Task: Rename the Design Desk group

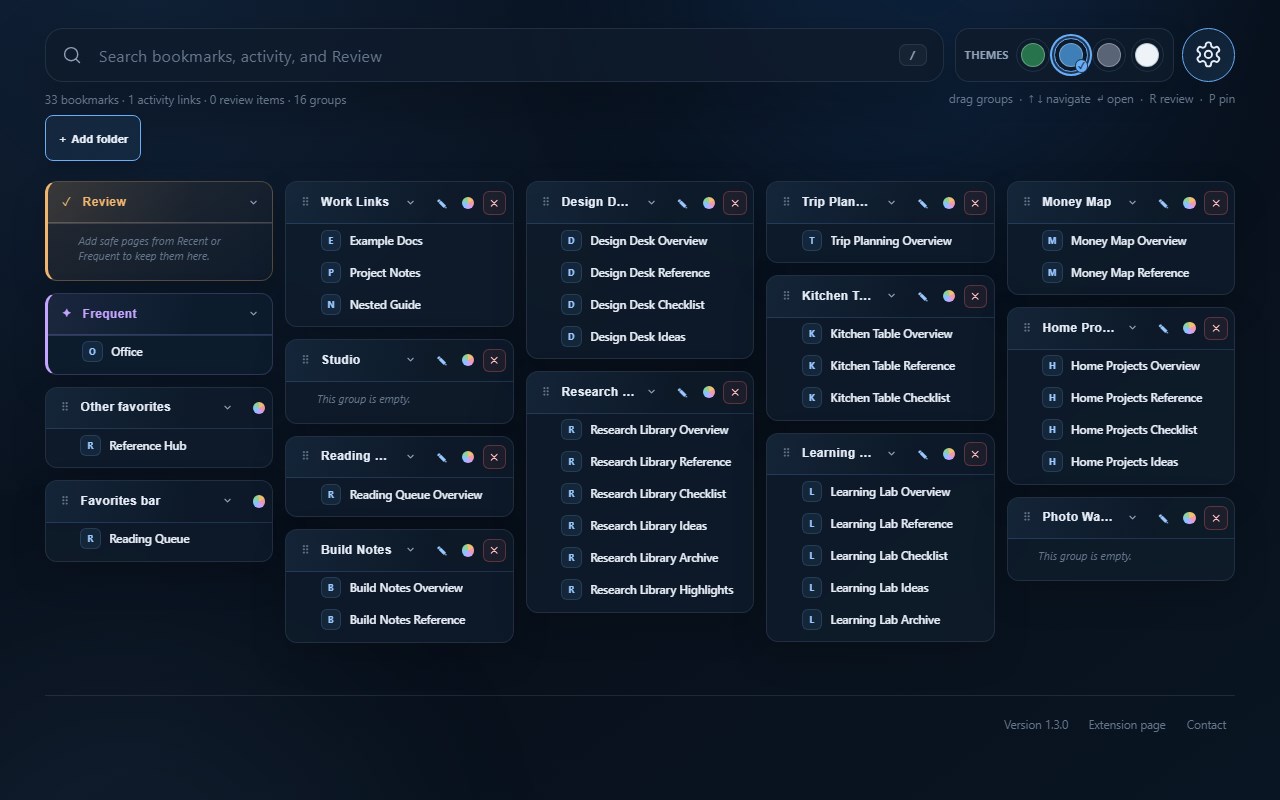Action: point(682,203)
